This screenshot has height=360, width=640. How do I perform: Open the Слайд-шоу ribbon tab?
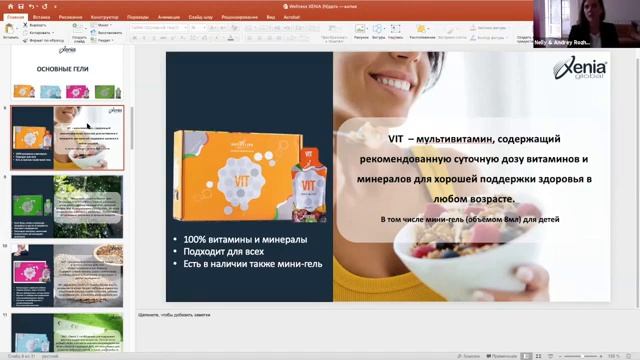200,17
